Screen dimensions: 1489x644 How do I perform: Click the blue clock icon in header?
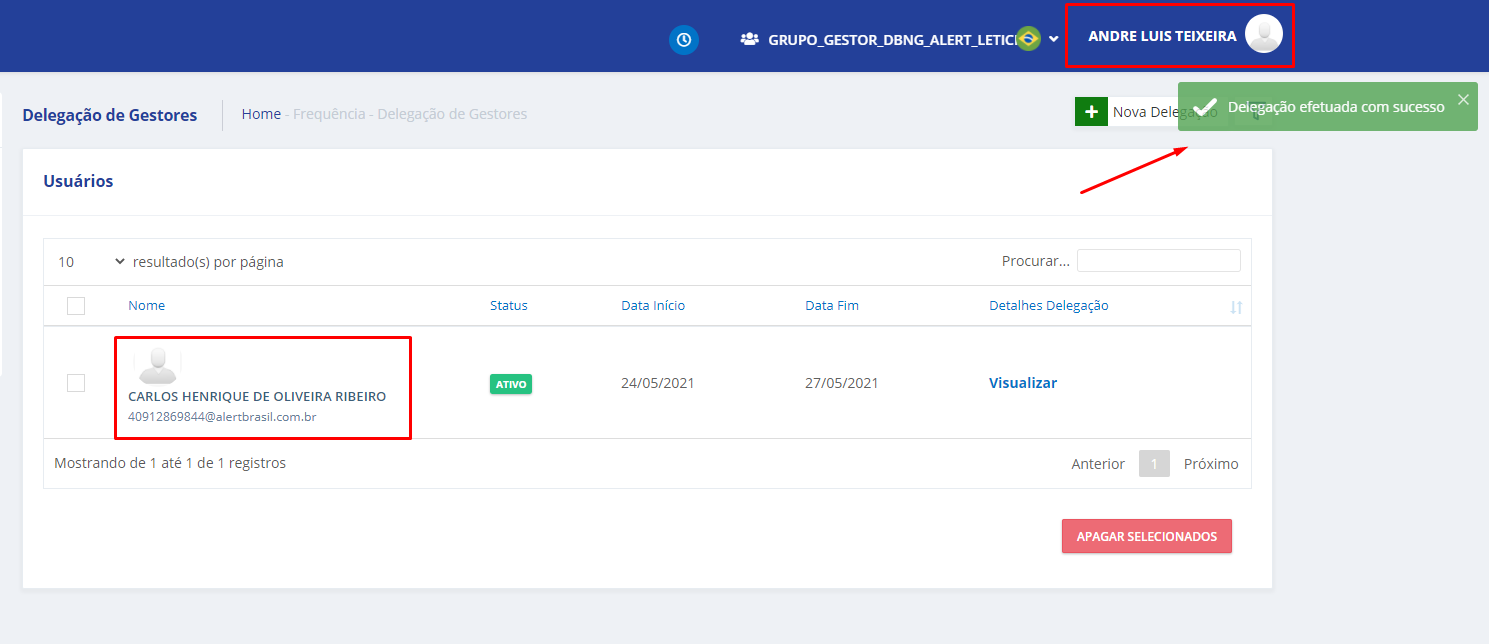coord(684,40)
